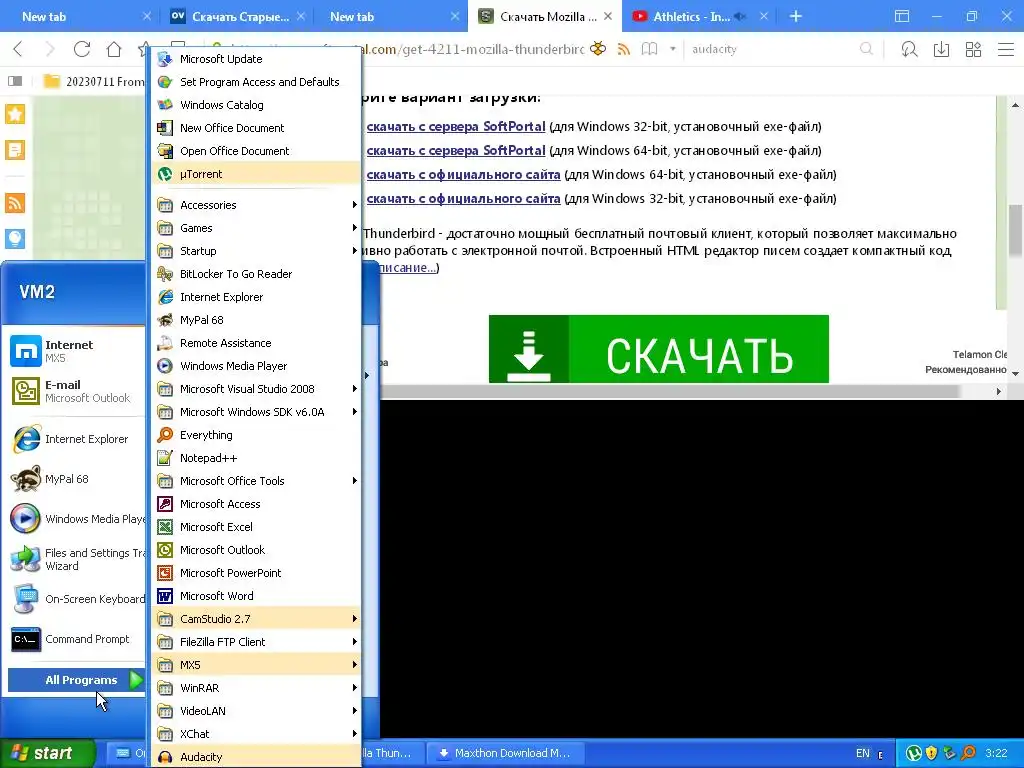Screen dimensions: 1024x768
Task: Open E-mail Microsoft Outlook pinned item
Action: pyautogui.click(x=75, y=391)
